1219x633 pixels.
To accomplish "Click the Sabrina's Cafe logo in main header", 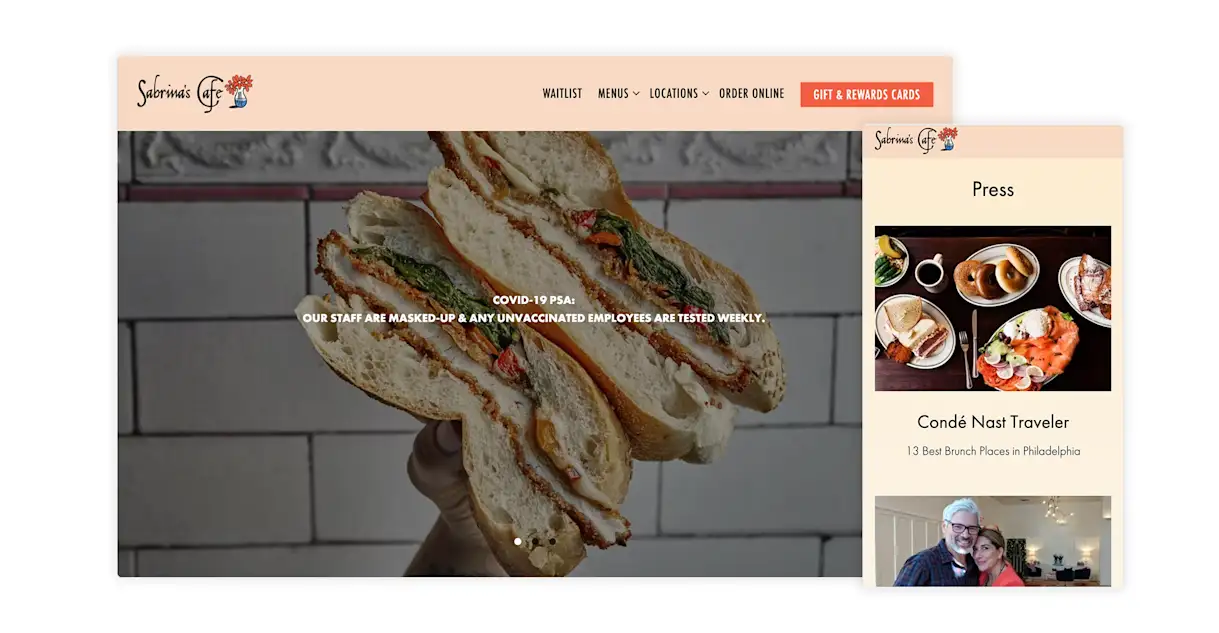I will coord(195,92).
